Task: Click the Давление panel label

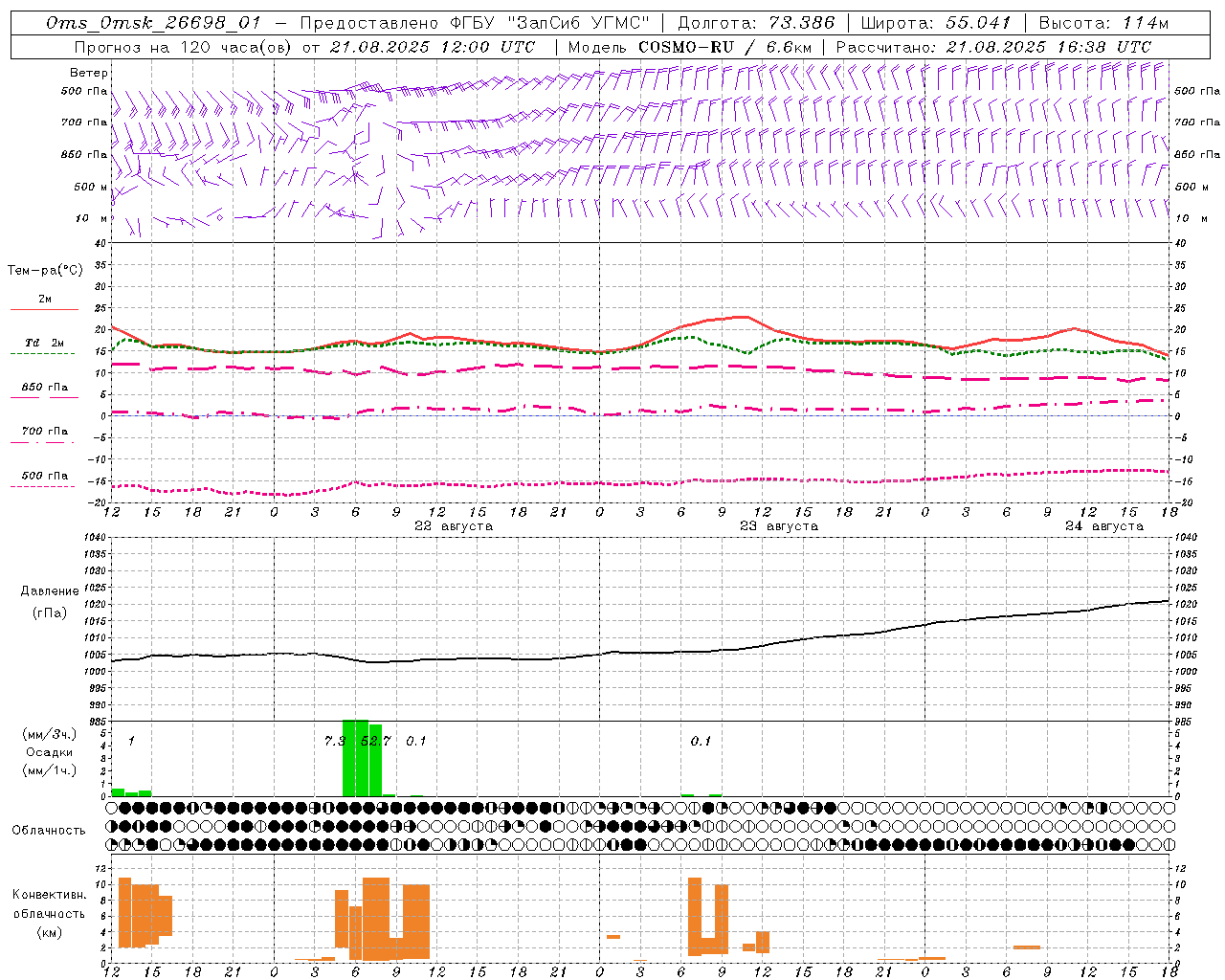Action: (x=50, y=591)
